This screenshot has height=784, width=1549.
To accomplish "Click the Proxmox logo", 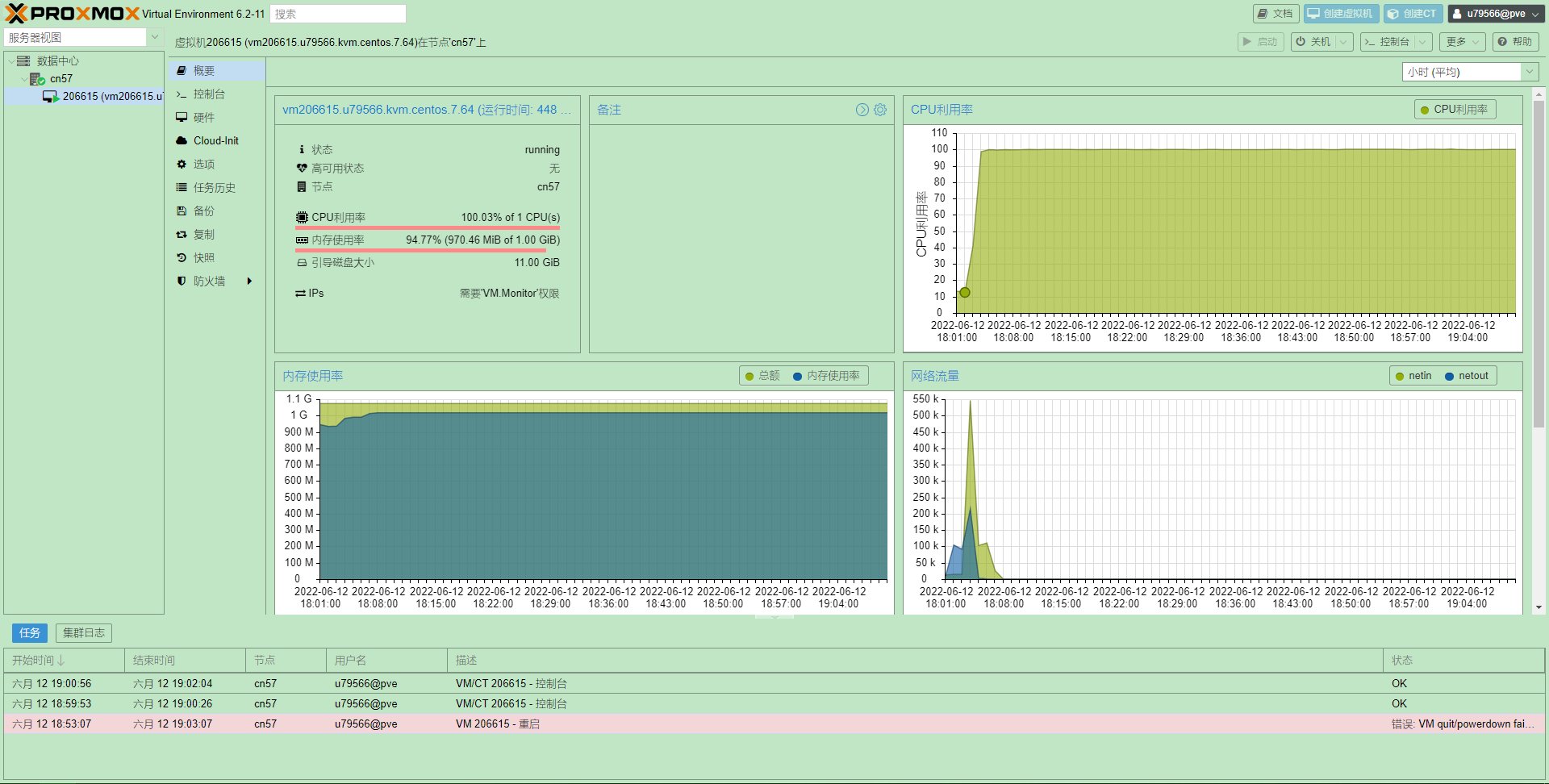I will [x=73, y=14].
